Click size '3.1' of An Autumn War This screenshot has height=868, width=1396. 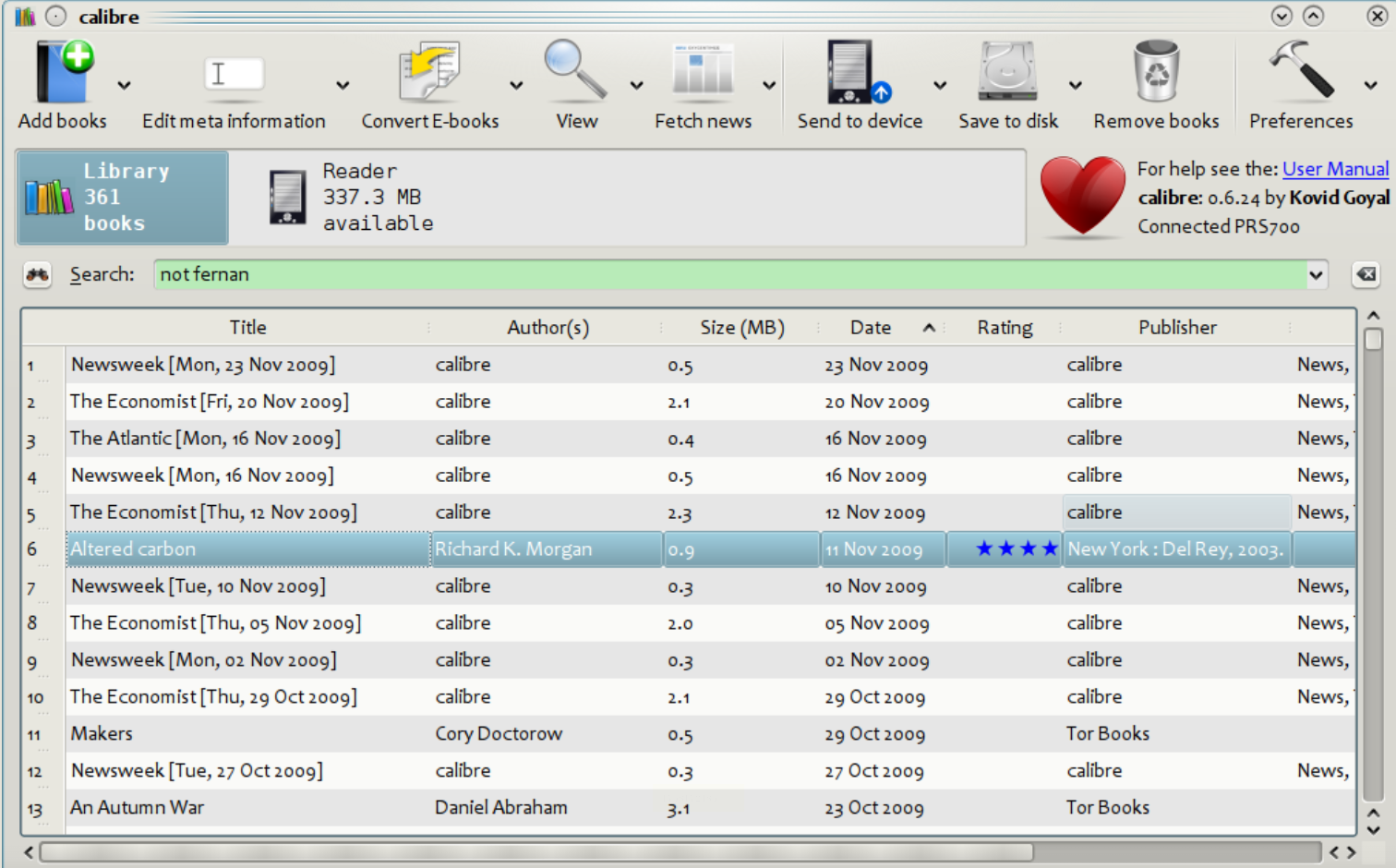click(679, 809)
